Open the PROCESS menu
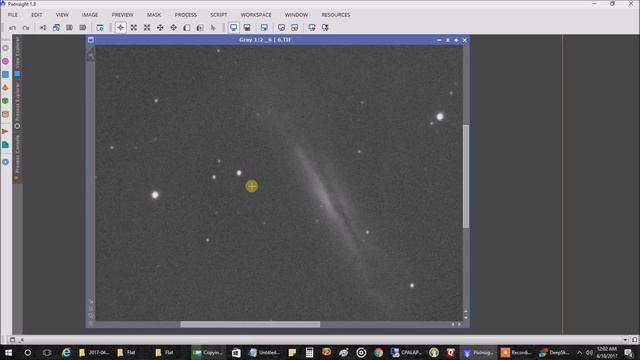The width and height of the screenshot is (640, 360). 186,15
